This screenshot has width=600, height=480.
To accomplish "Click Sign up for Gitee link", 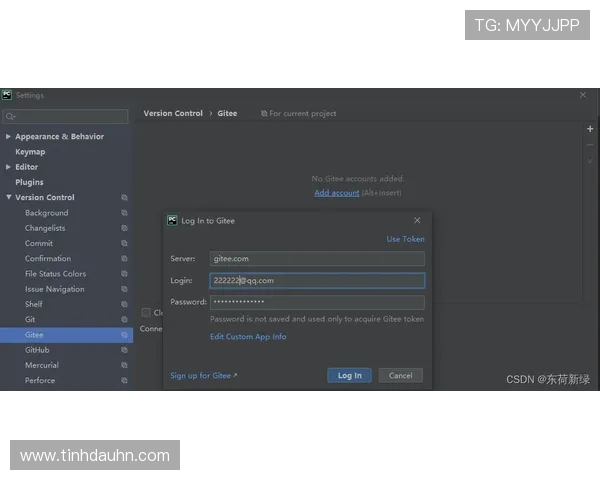I will click(x=204, y=376).
